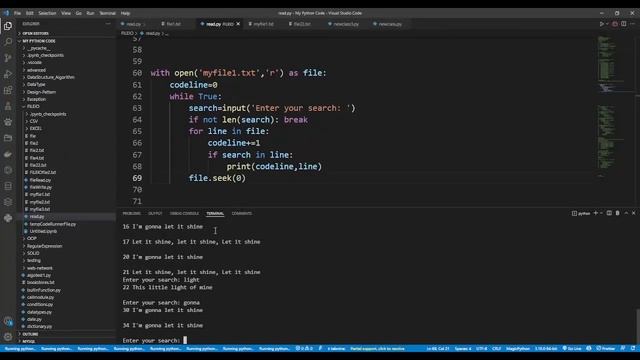Collapse the MY PYTHON CODE section
This screenshot has height=360, width=640.
coord(39,41)
